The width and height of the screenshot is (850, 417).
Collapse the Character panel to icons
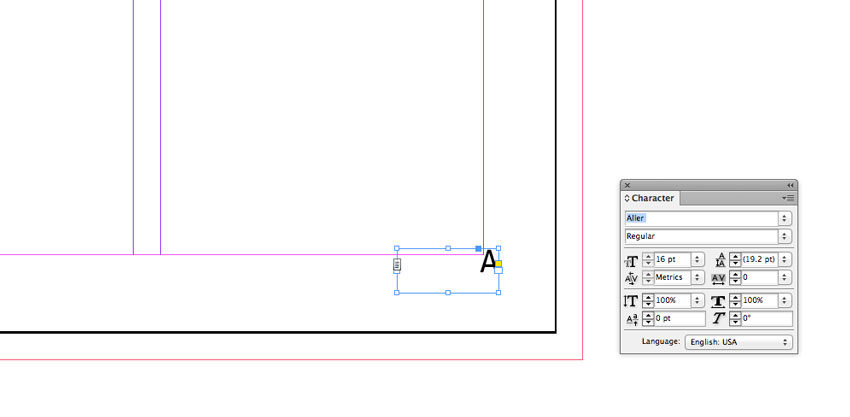point(790,185)
